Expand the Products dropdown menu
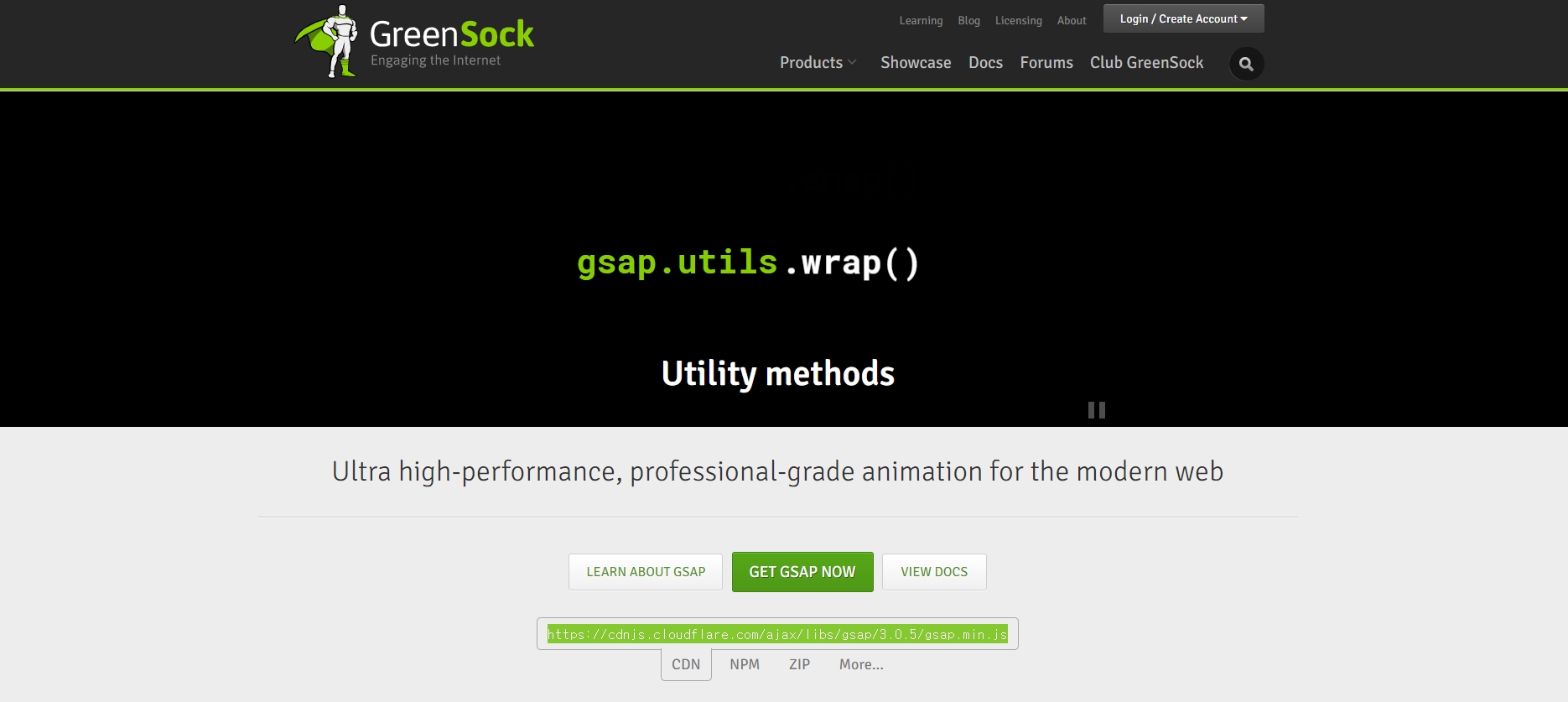This screenshot has width=1568, height=702. pyautogui.click(x=818, y=63)
